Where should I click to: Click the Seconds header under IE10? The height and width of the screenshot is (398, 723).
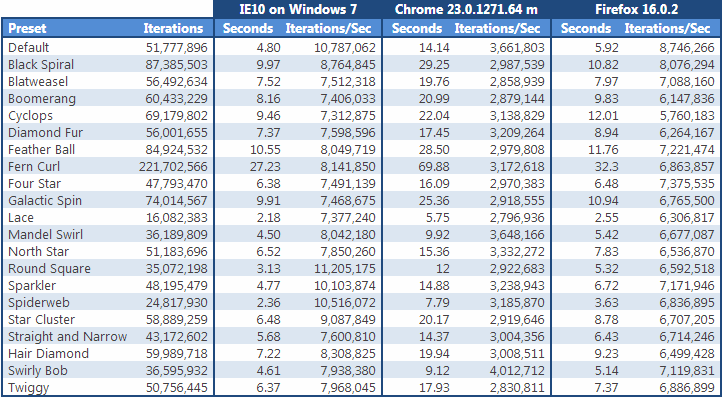tap(248, 29)
